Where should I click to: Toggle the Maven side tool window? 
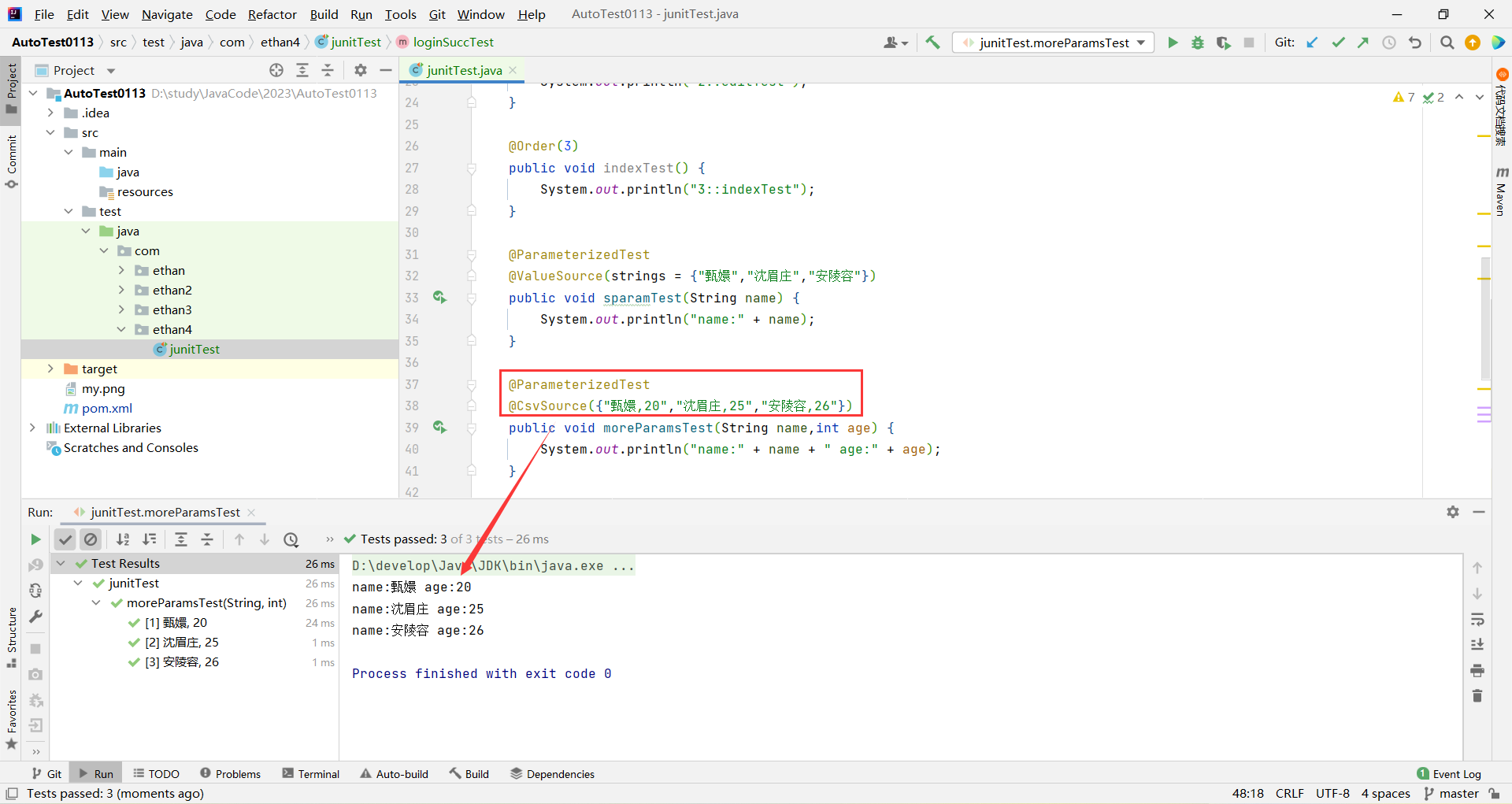tap(1502, 191)
